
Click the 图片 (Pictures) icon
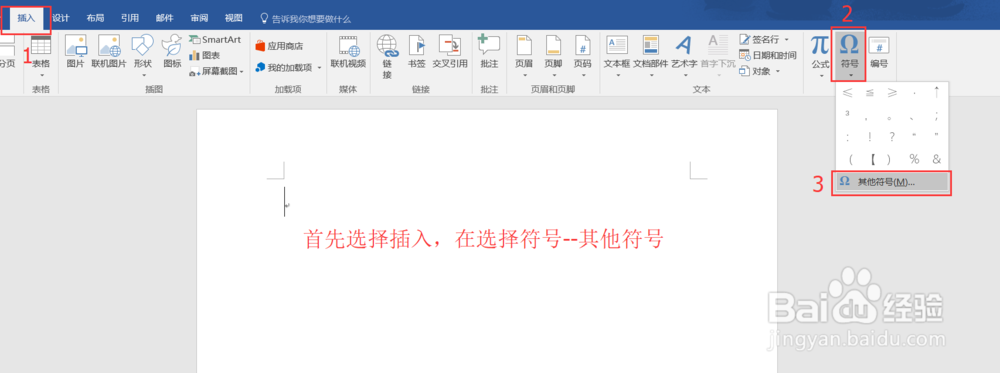(x=75, y=52)
